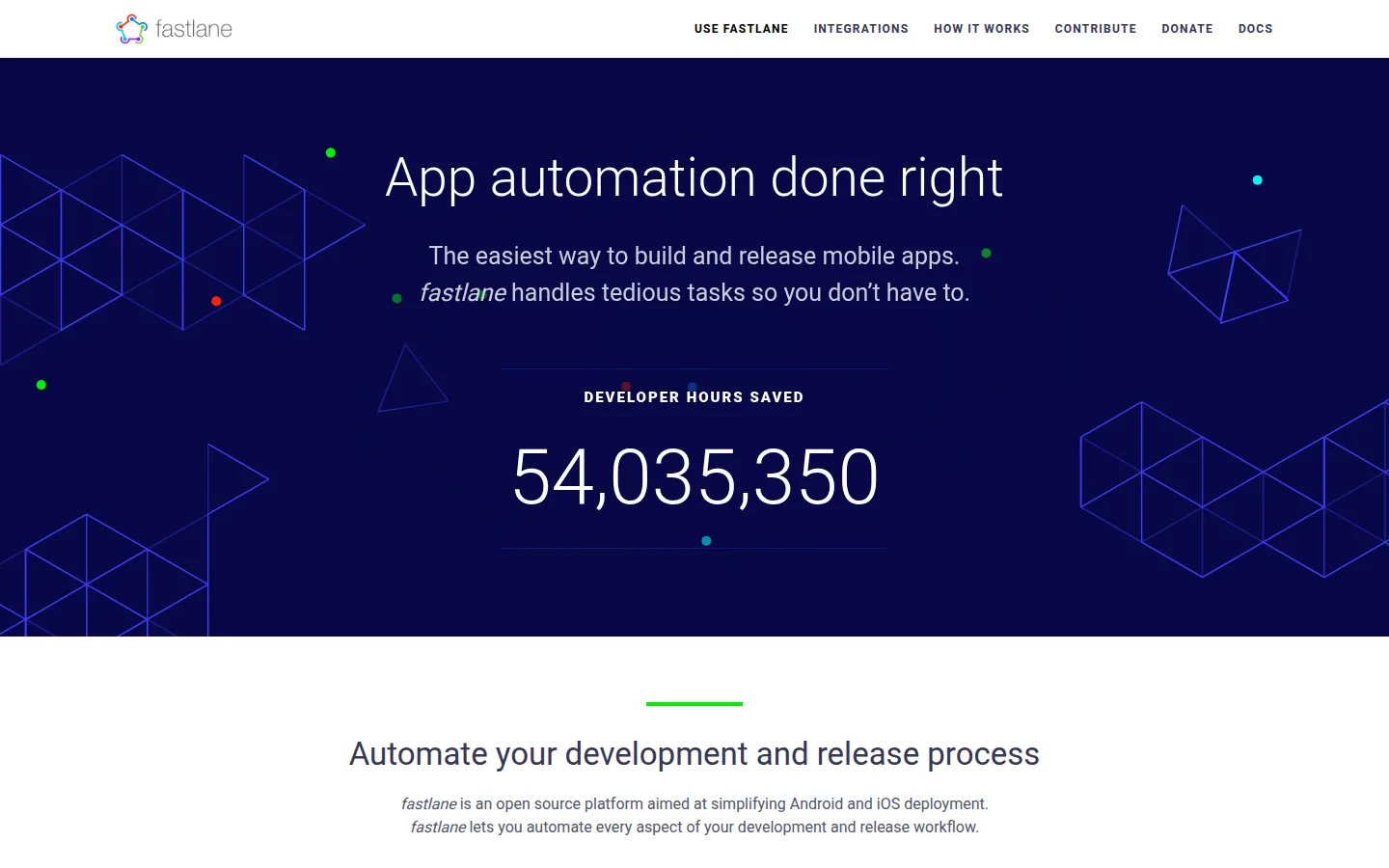Open the Docs nav link
Image resolution: width=1389 pixels, height=868 pixels.
tap(1255, 29)
